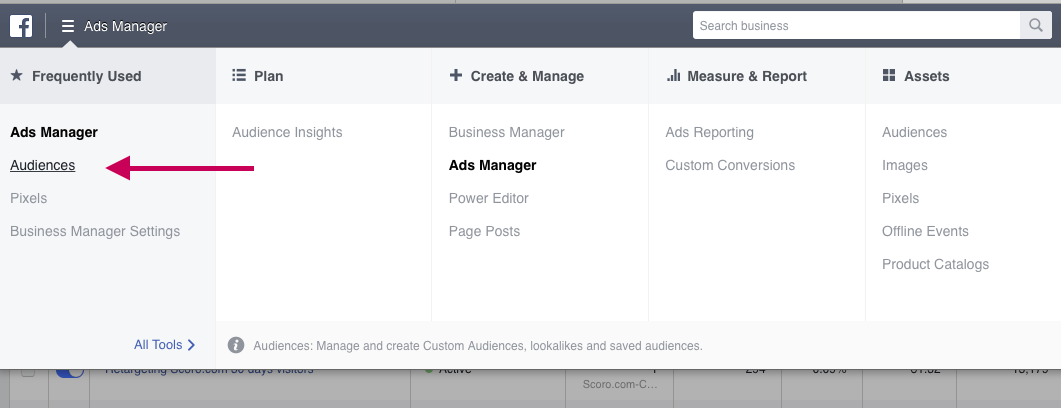Open Ads Manager under Frequently Used
1061x408 pixels.
point(54,133)
